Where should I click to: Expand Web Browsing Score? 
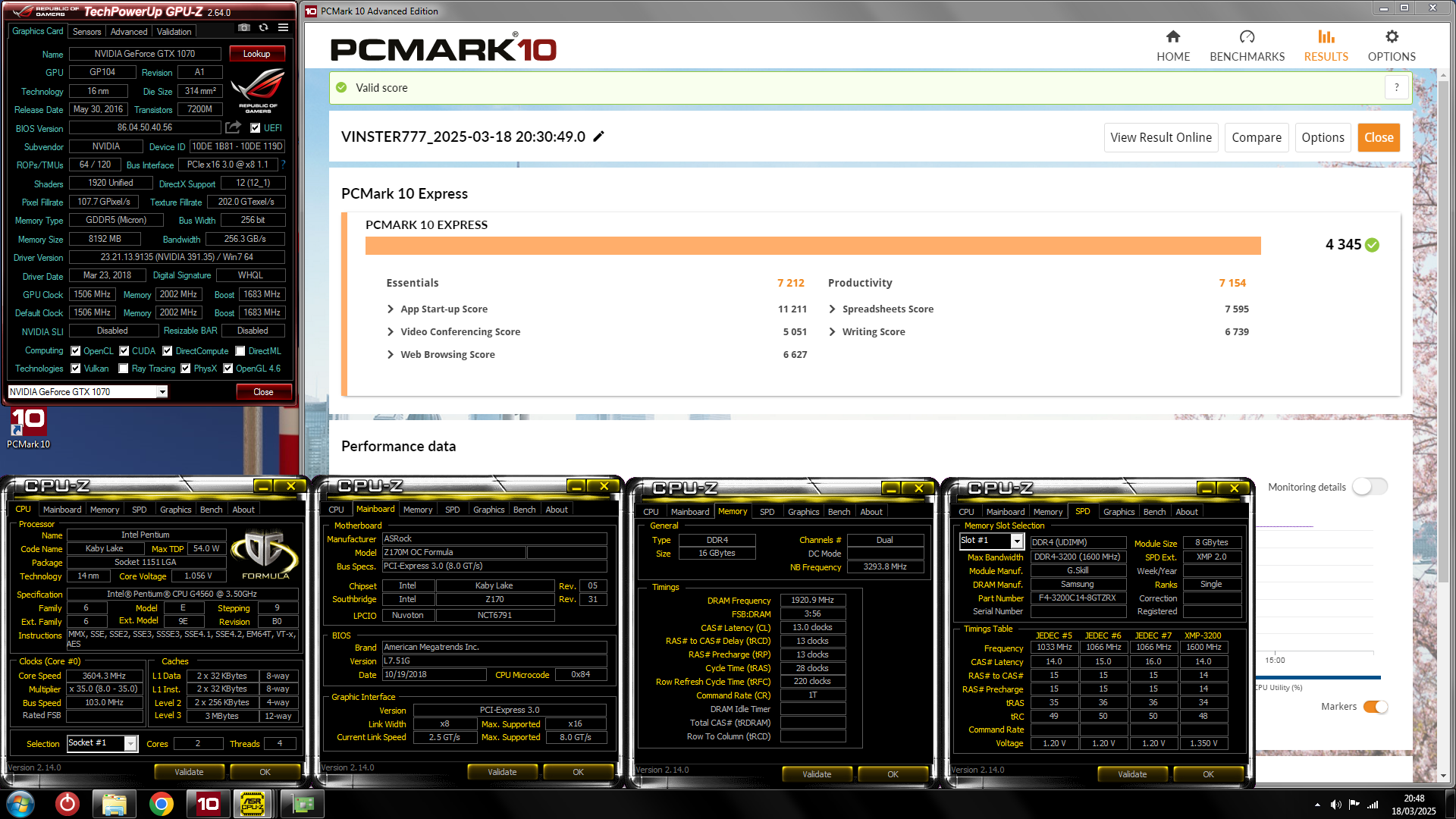(x=391, y=354)
